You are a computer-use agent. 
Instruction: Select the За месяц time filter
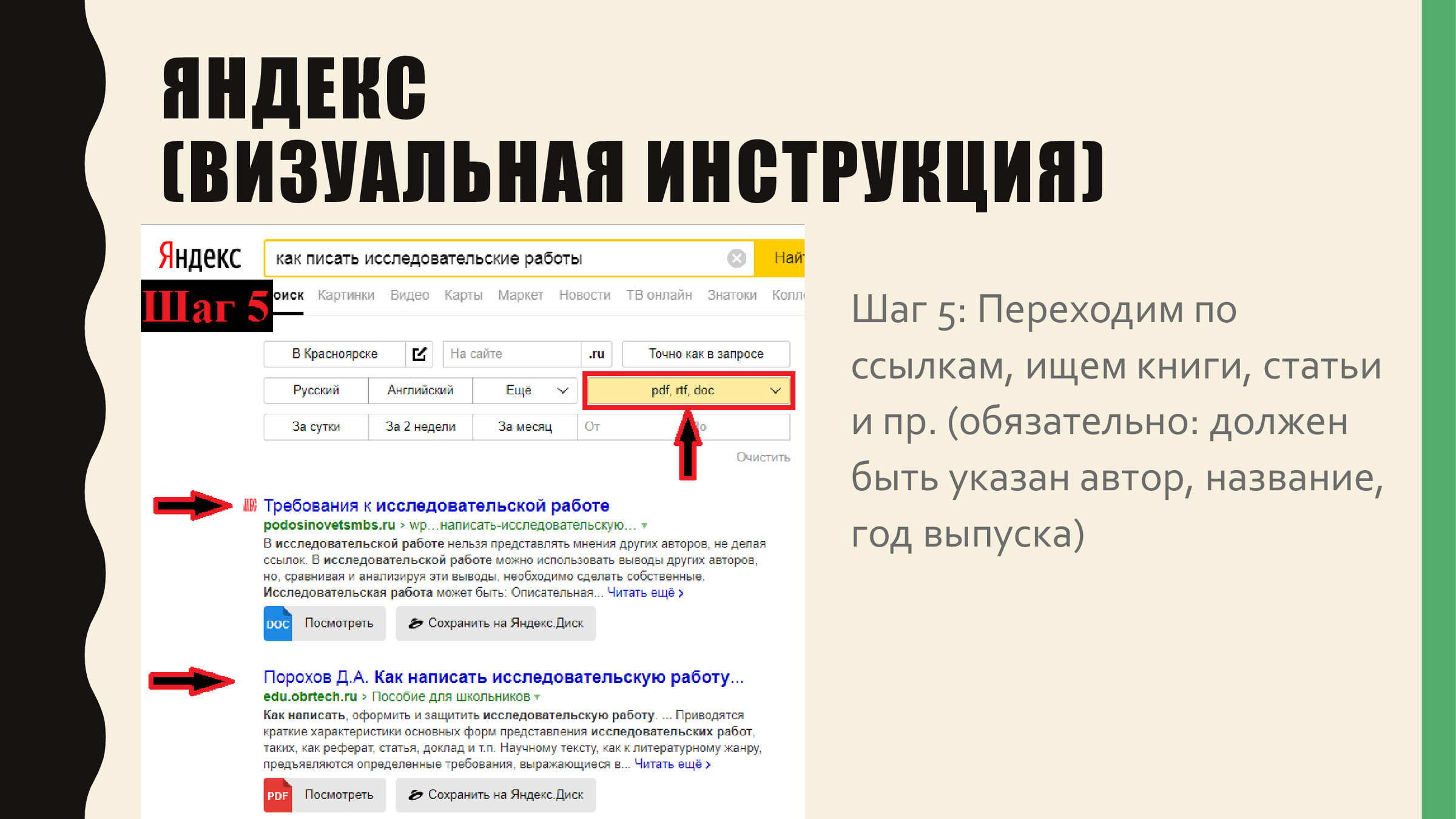pyautogui.click(x=525, y=426)
